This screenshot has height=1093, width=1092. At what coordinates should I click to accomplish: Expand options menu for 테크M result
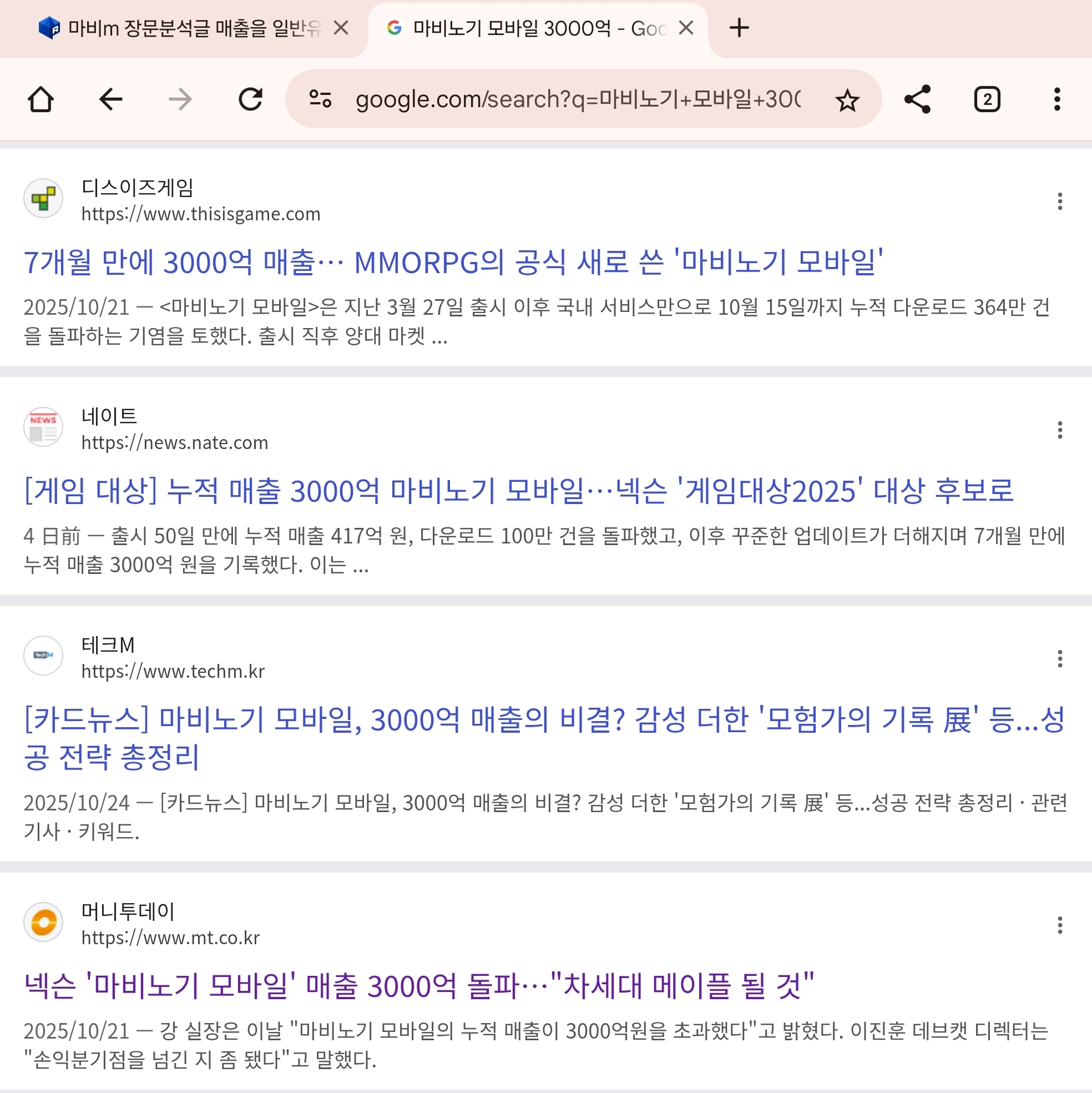click(1060, 658)
